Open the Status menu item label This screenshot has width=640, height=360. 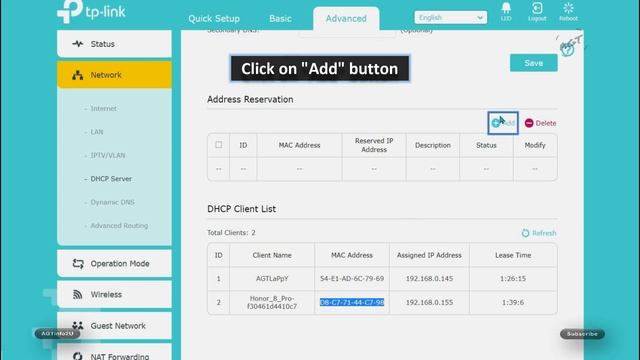click(102, 44)
